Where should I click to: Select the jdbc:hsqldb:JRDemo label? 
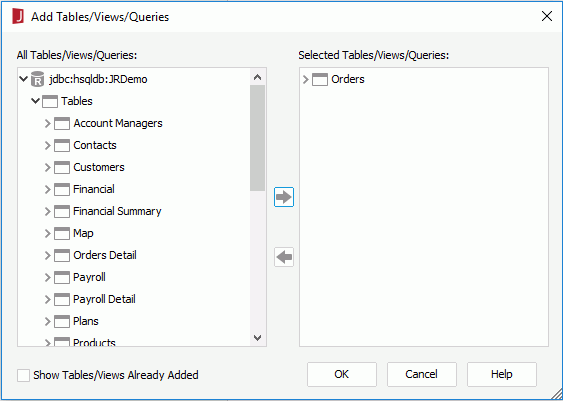[98, 79]
